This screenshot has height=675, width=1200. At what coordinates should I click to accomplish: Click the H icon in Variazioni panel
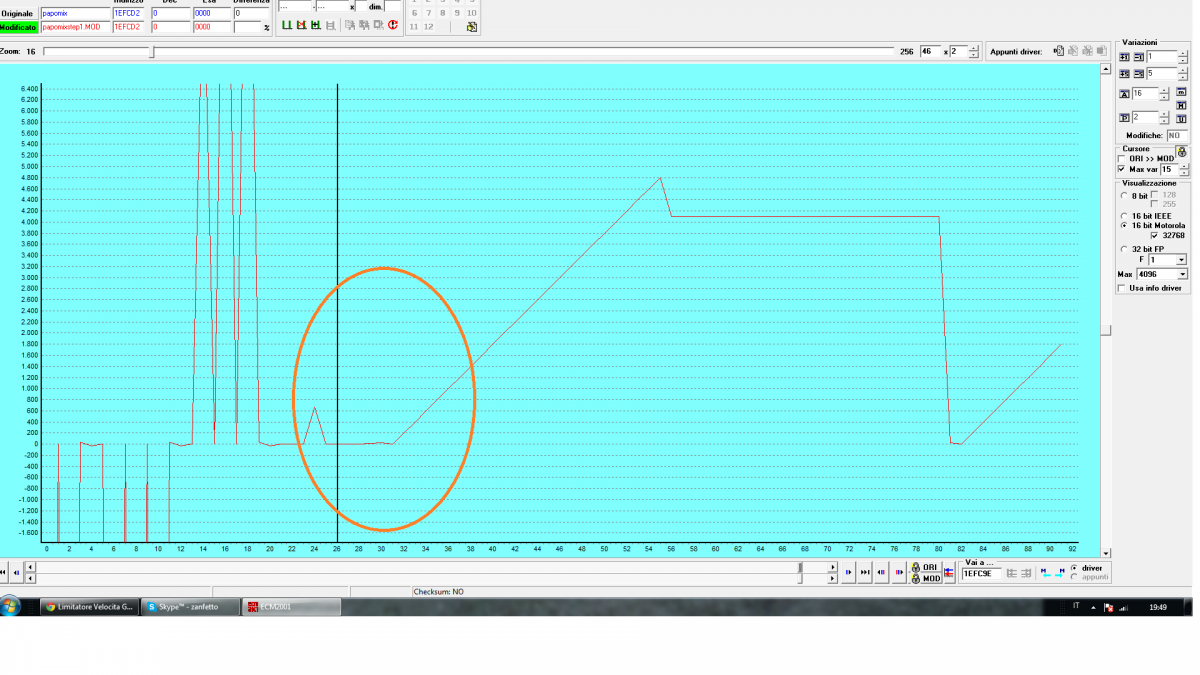[x=1181, y=105]
